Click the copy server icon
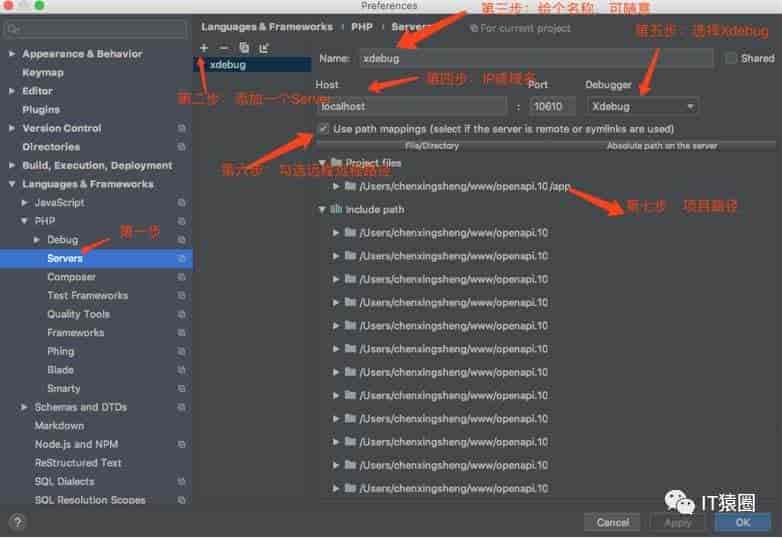782x538 pixels. [x=244, y=48]
